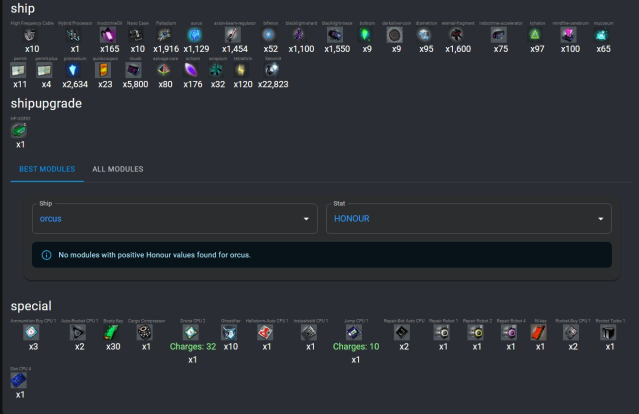Viewport: 639px width, 414px height.
Task: Click the HP-XGF01 ship upgrade icon
Action: tap(20, 130)
